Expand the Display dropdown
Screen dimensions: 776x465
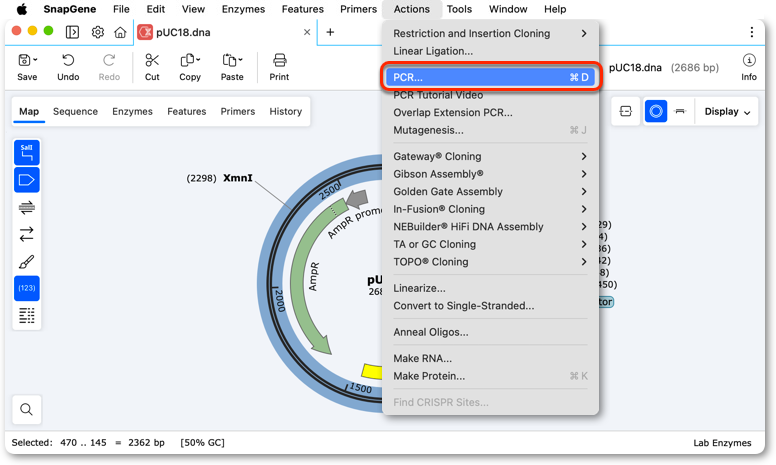coord(727,112)
